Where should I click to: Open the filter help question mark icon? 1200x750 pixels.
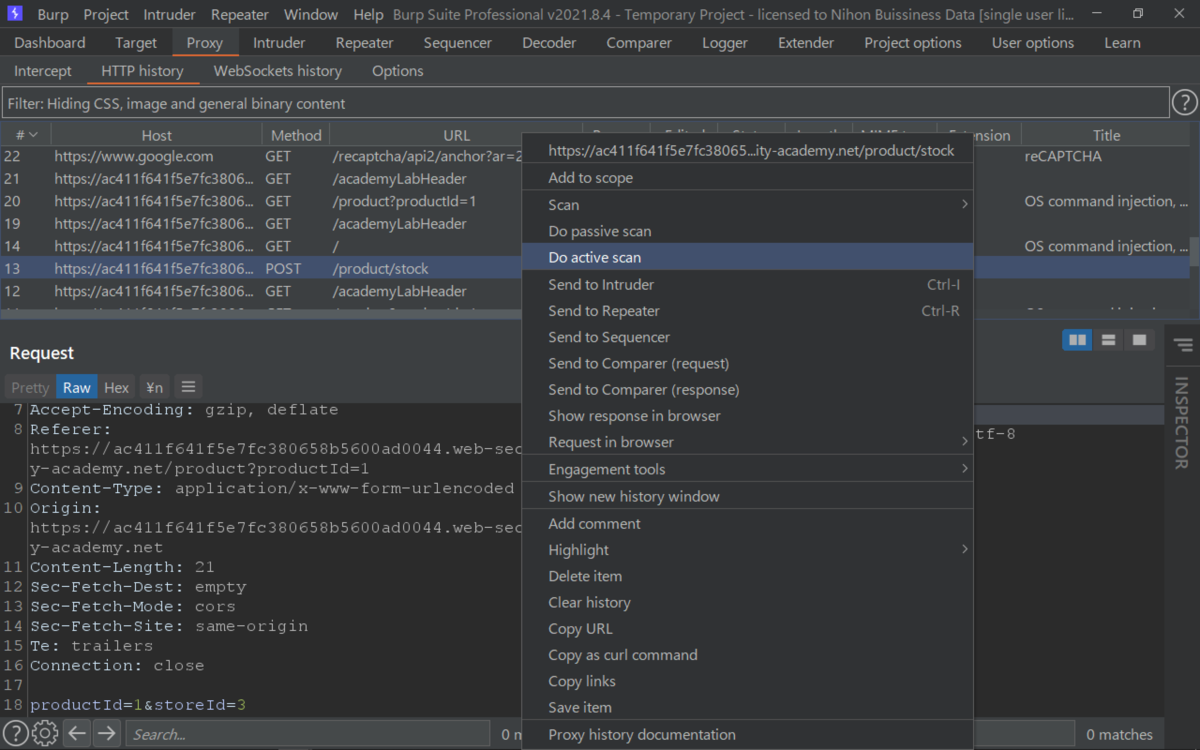point(1184,103)
